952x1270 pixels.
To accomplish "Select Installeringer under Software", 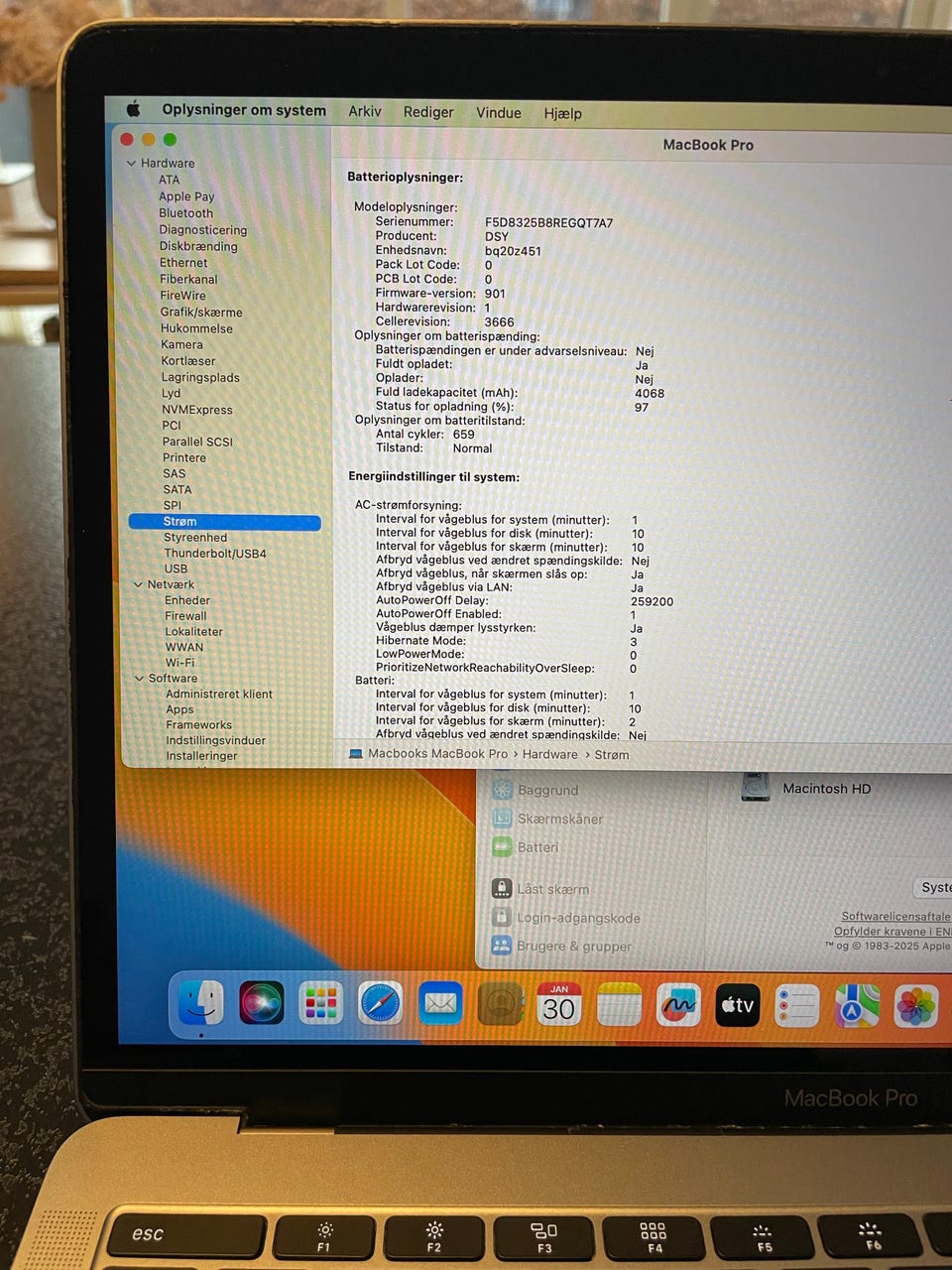I will click(x=201, y=755).
